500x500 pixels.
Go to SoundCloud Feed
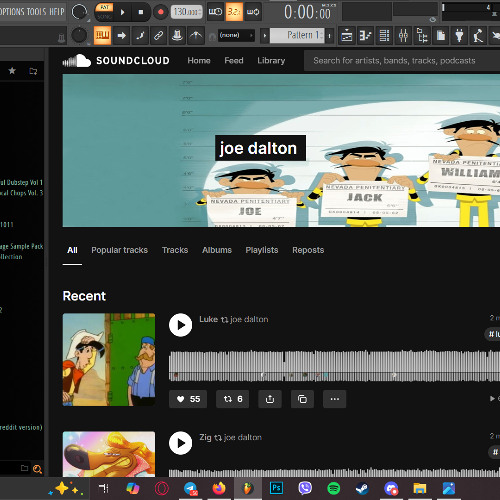[x=234, y=61]
